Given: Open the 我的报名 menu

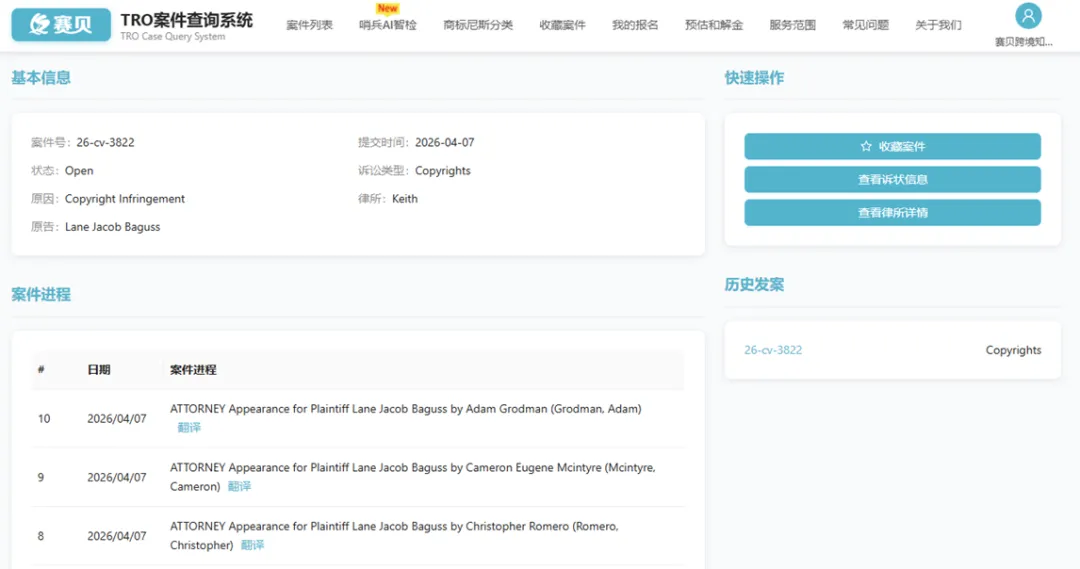Looking at the screenshot, I should coord(635,25).
